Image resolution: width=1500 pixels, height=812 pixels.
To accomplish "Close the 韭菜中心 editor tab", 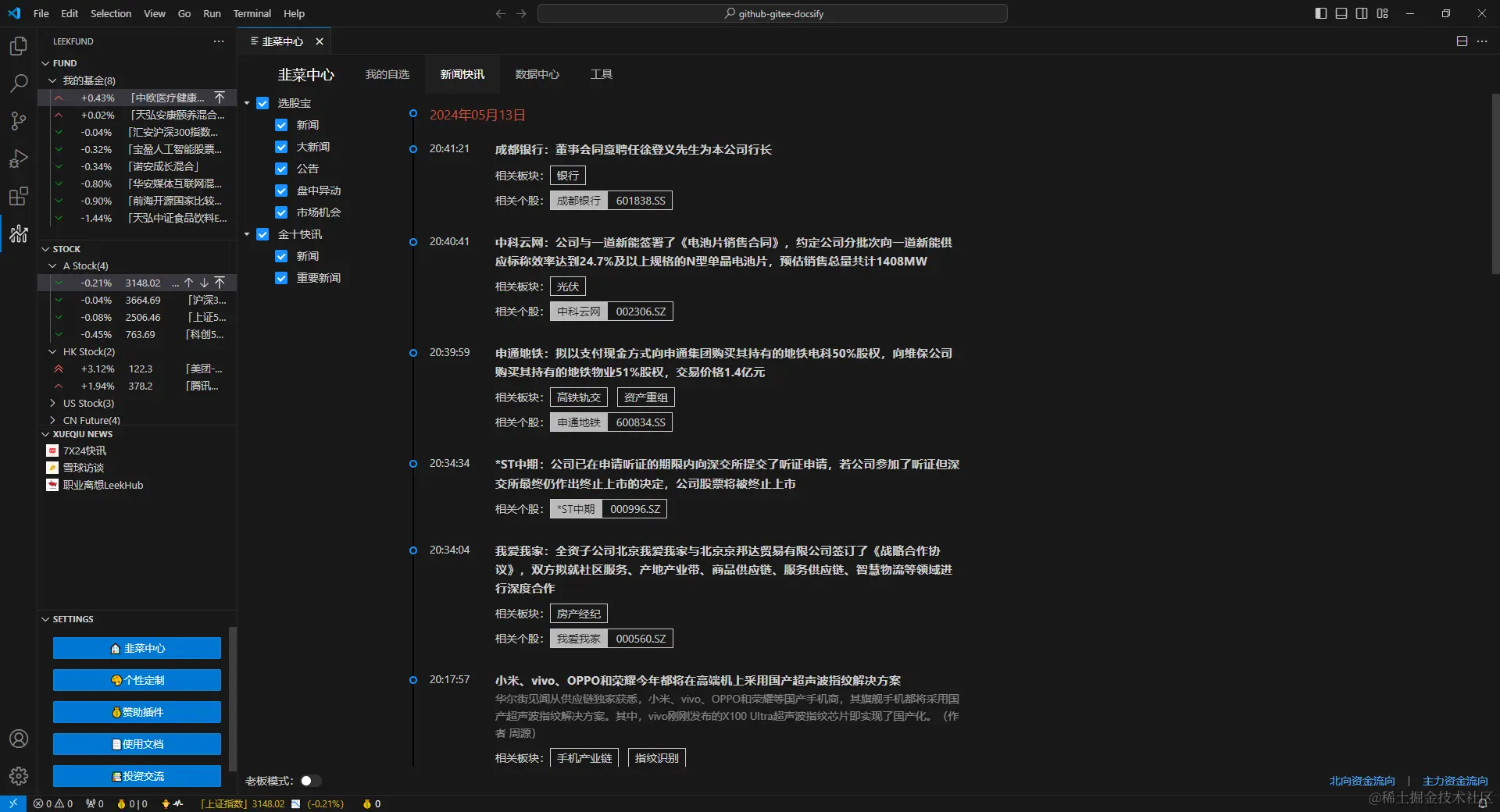I will [320, 41].
